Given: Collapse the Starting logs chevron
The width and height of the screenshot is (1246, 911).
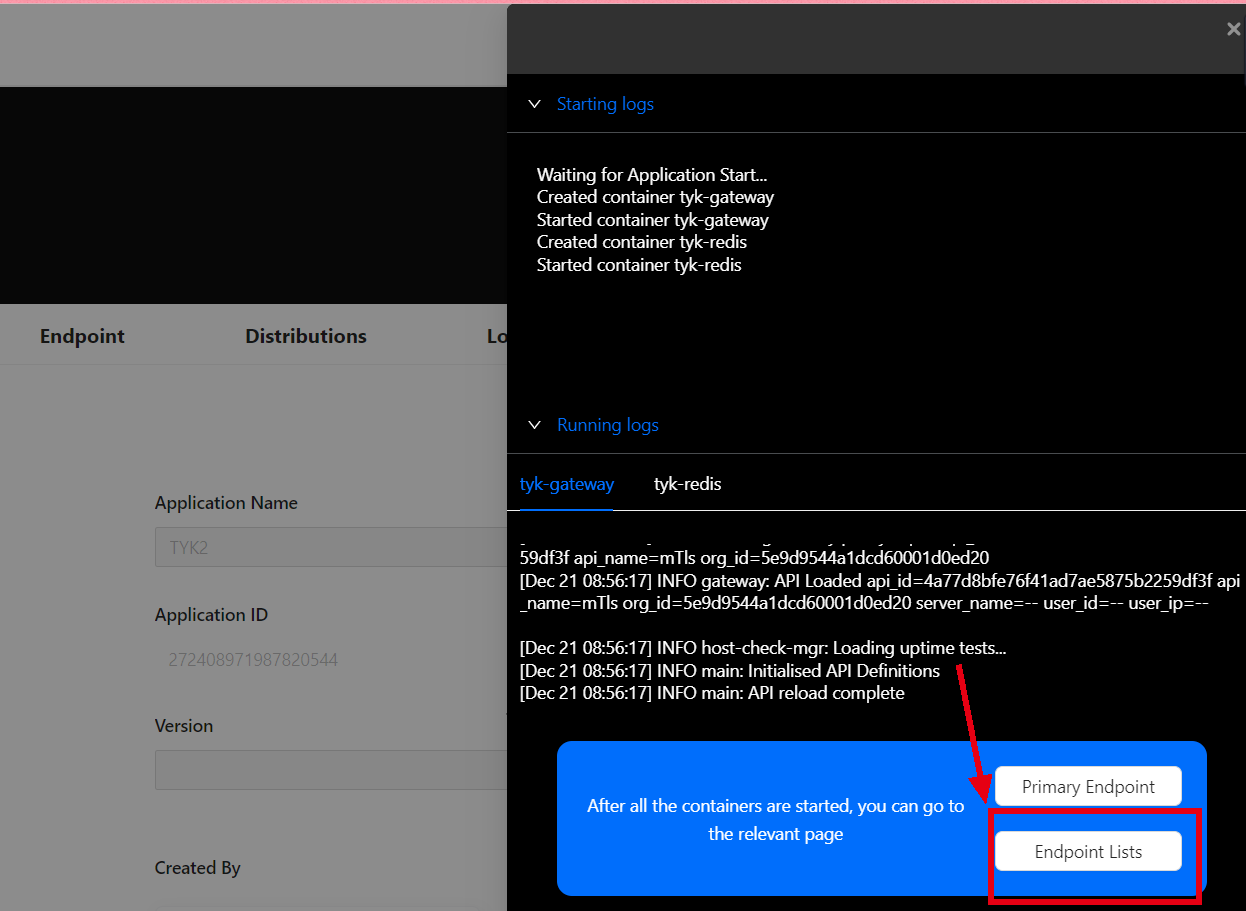Looking at the screenshot, I should 535,104.
